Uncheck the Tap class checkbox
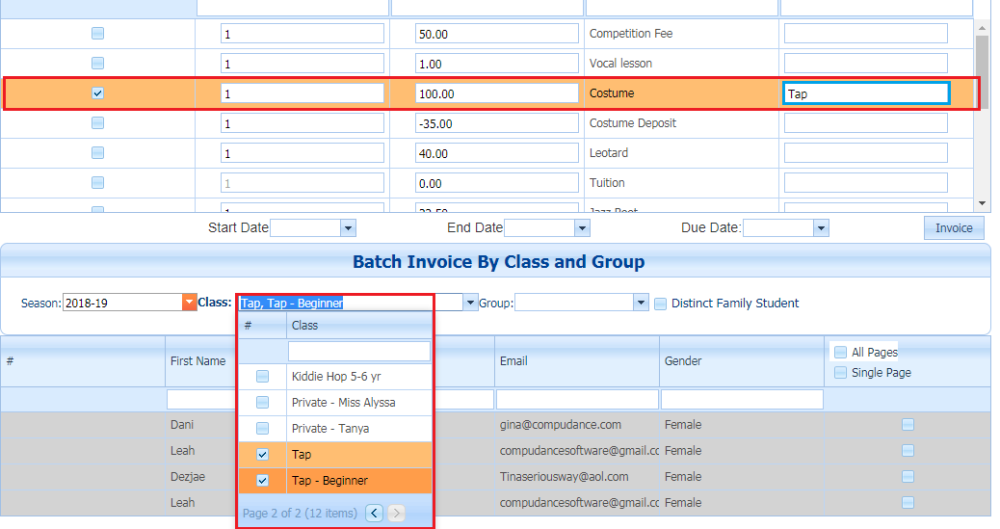The image size is (1000, 529). tap(262, 454)
